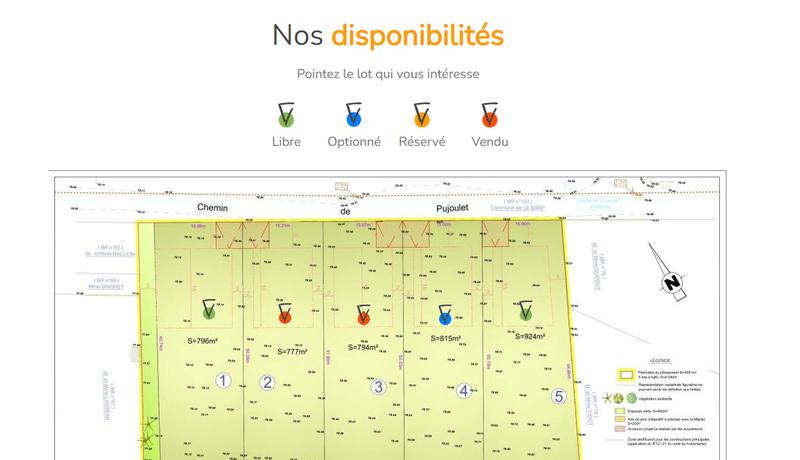Select the red marker above S=794m²
This screenshot has width=800, height=460.
[362, 314]
